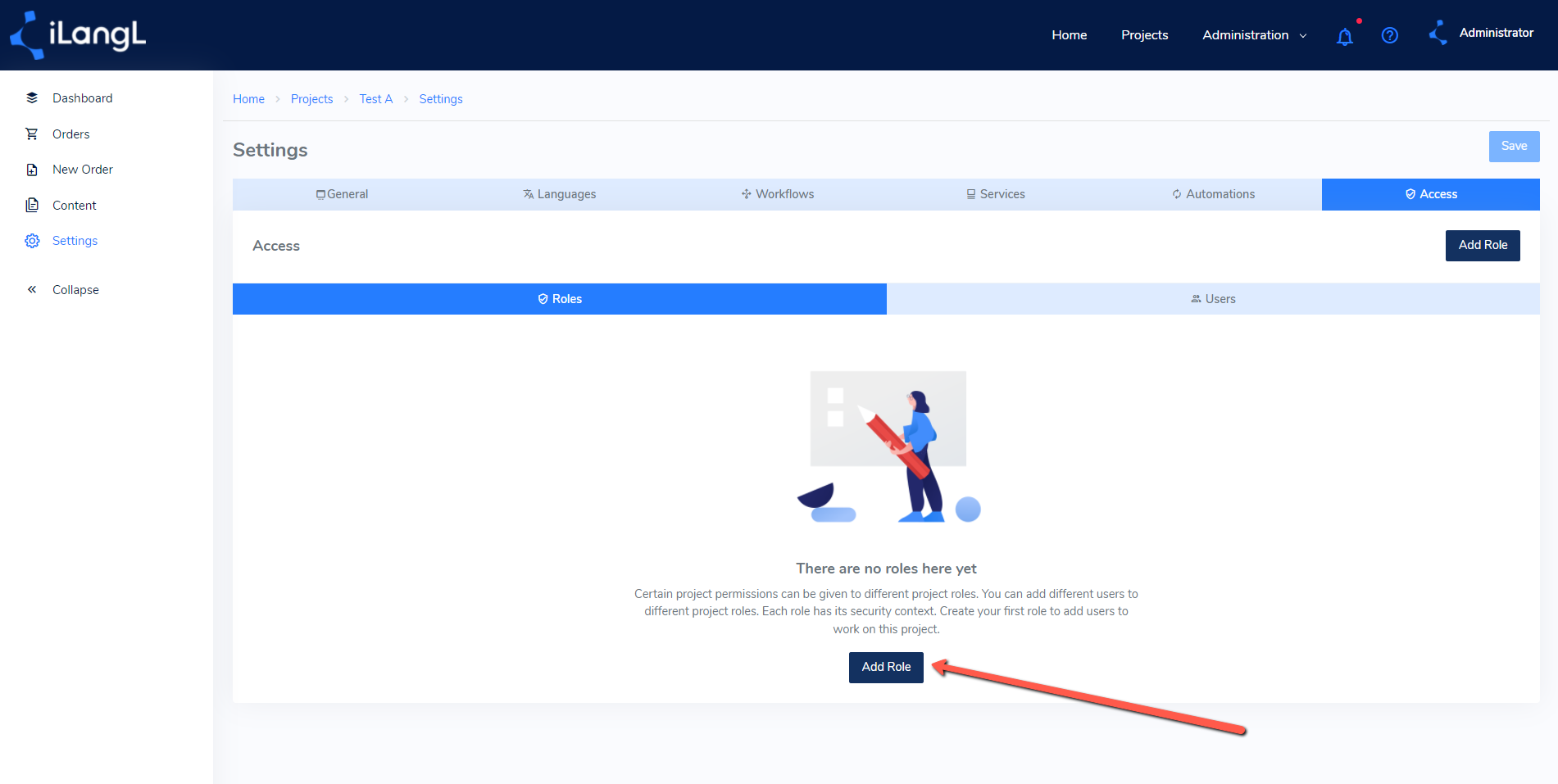Open Orders from the sidebar

pos(70,134)
